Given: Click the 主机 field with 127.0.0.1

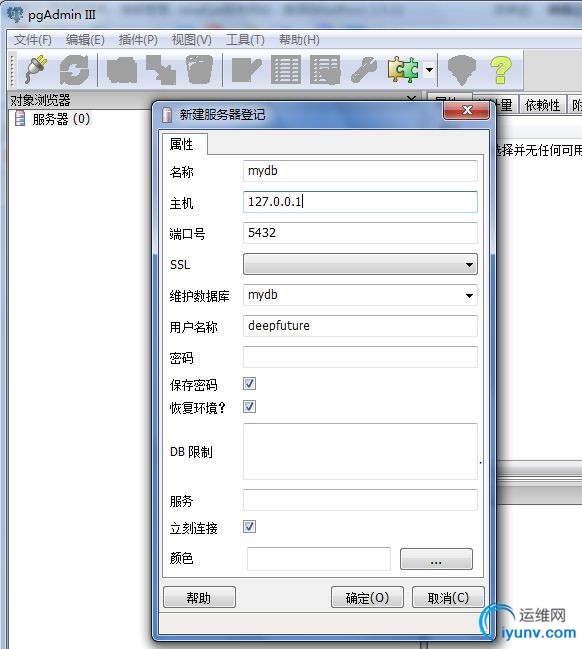Looking at the screenshot, I should pyautogui.click(x=360, y=202).
